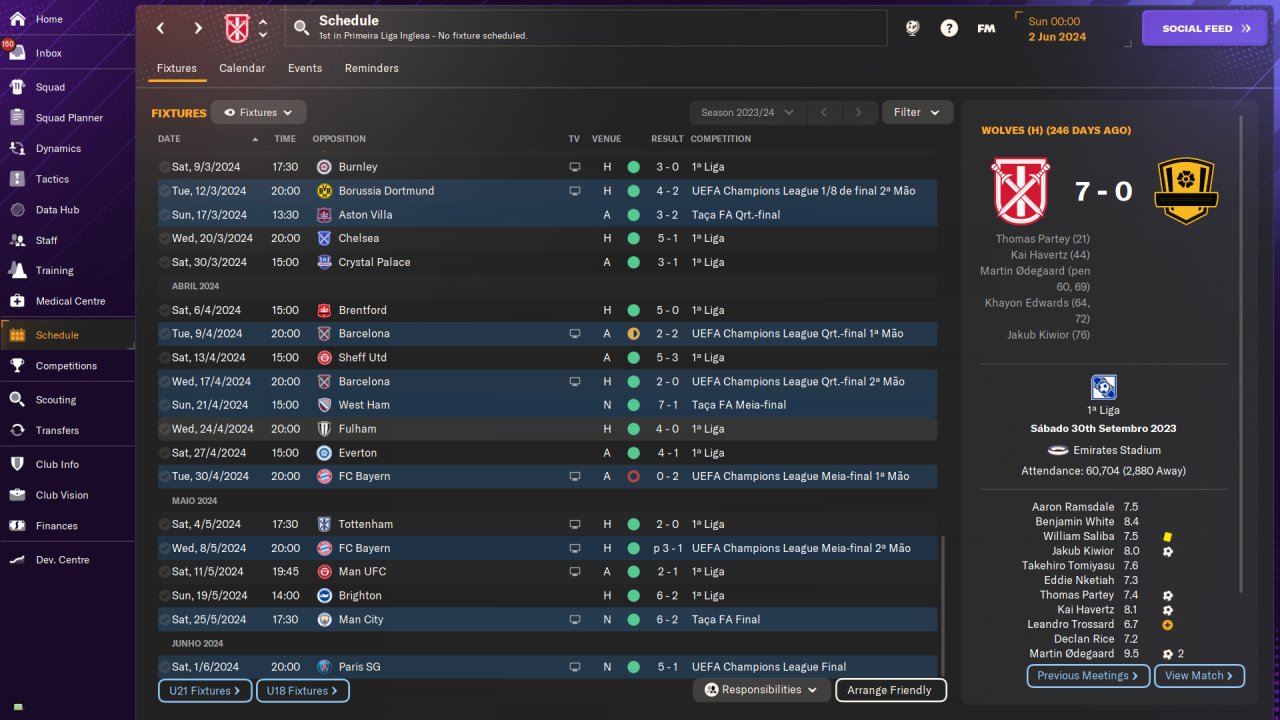Toggle the check circle on the Burnley fixture
This screenshot has width=1280, height=720.
164,167
